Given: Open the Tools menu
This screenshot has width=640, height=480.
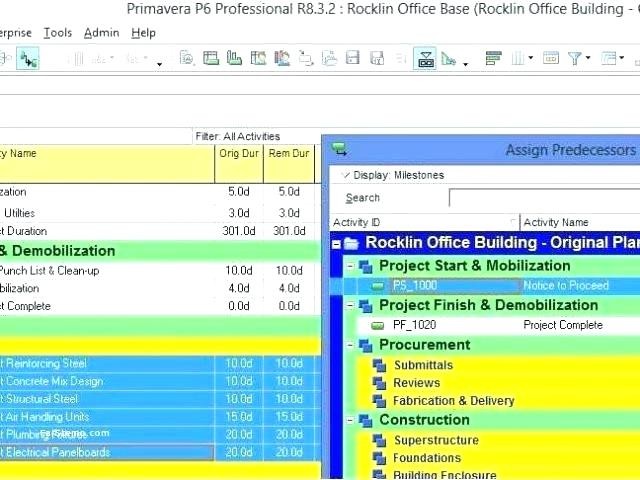Looking at the screenshot, I should [x=58, y=33].
